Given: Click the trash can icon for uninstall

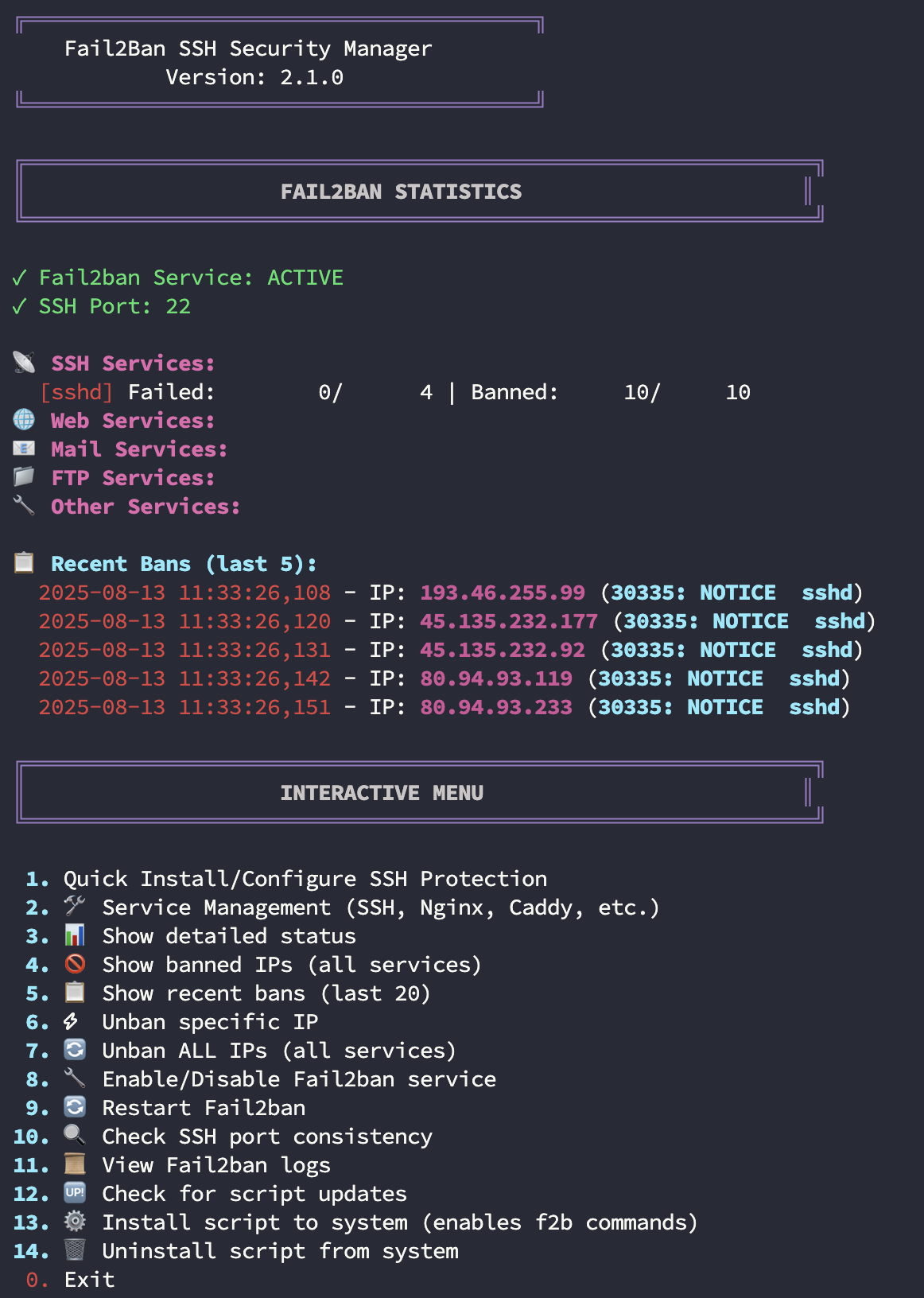Looking at the screenshot, I should (x=75, y=1250).
